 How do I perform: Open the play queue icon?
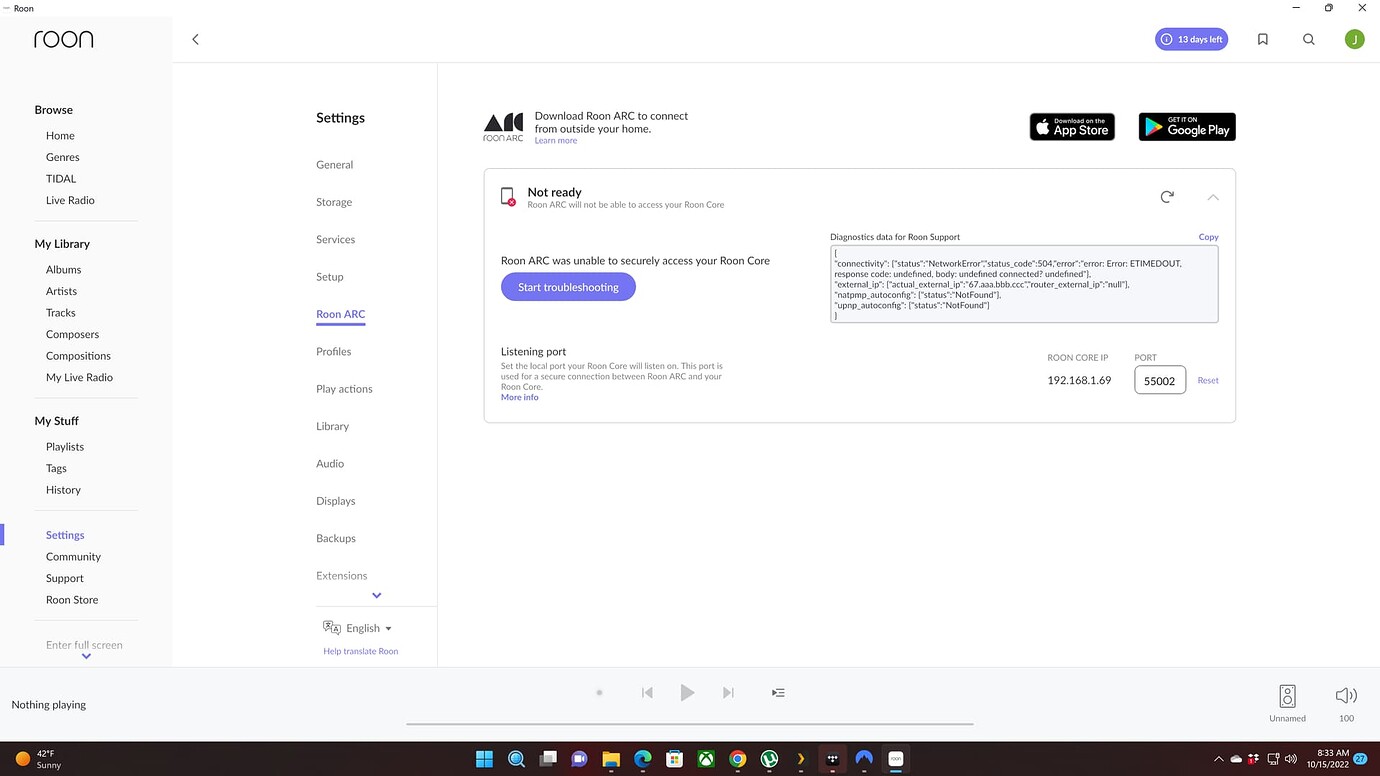click(778, 692)
